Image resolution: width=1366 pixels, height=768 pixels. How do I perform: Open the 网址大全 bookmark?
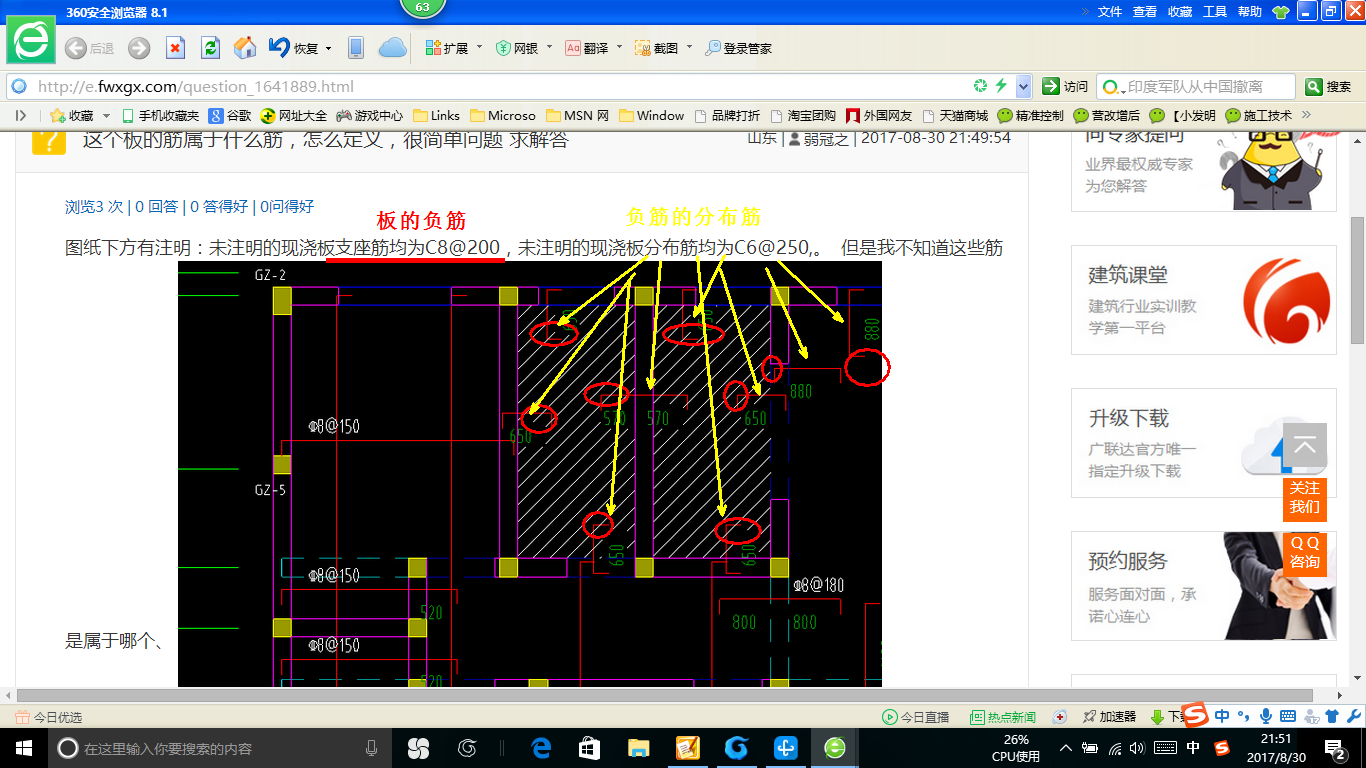click(294, 116)
